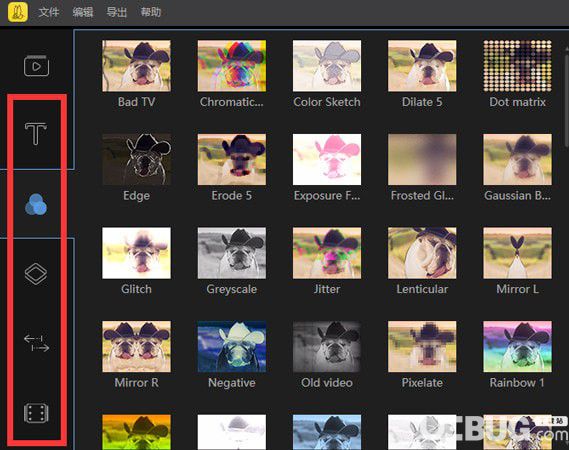Click the "Negative" label
Image resolution: width=569 pixels, height=450 pixels.
(x=232, y=383)
